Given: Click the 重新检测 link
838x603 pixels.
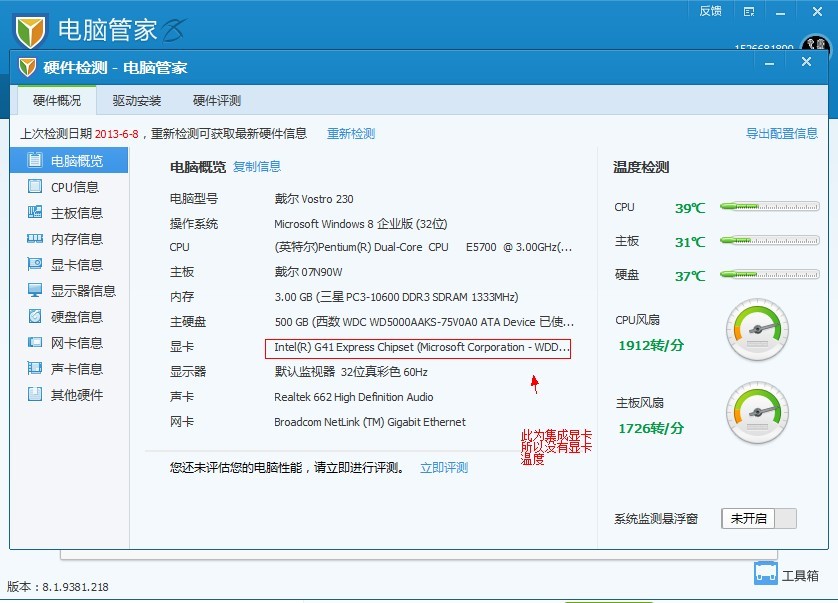Looking at the screenshot, I should pos(351,134).
